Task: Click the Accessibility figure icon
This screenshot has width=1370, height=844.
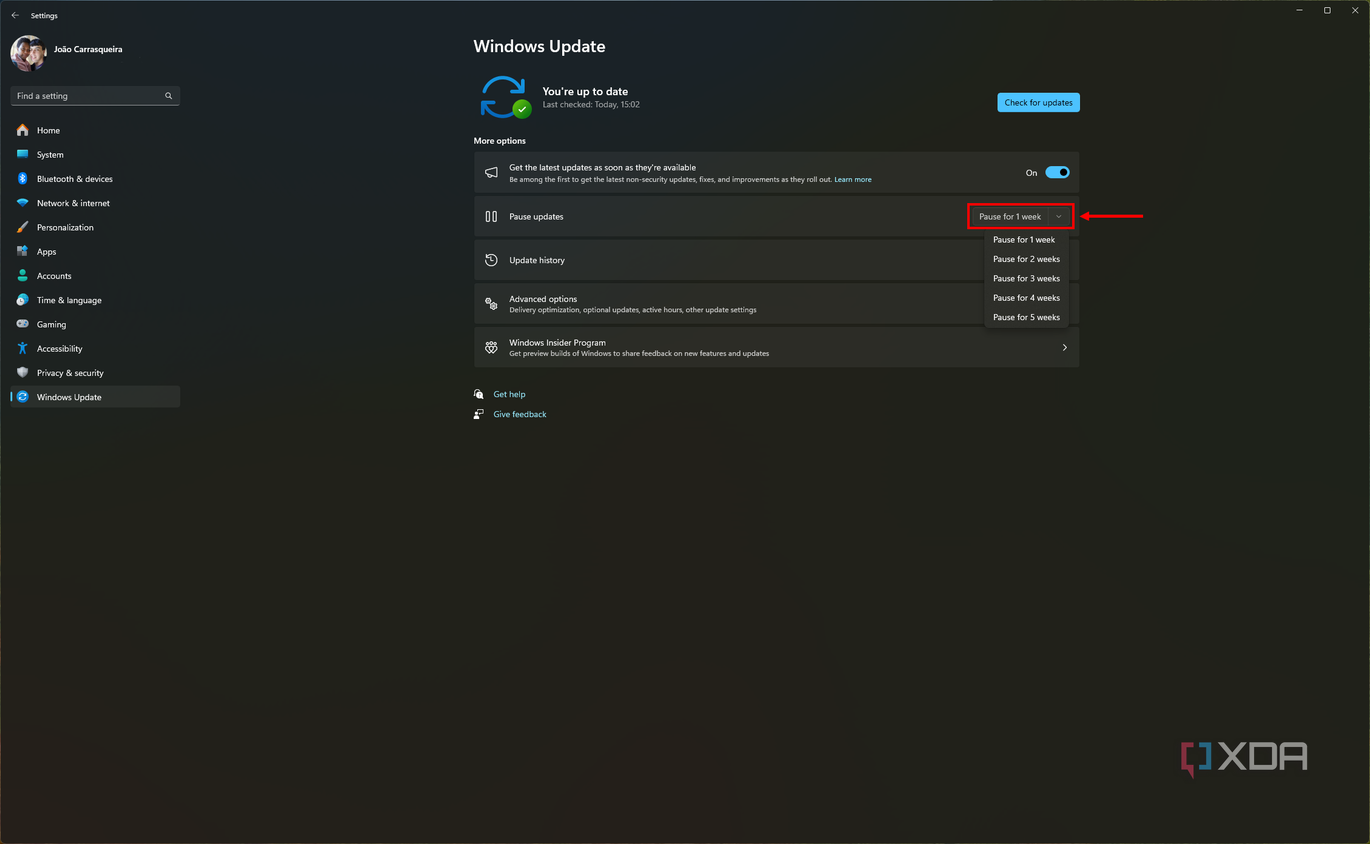Action: [x=22, y=348]
